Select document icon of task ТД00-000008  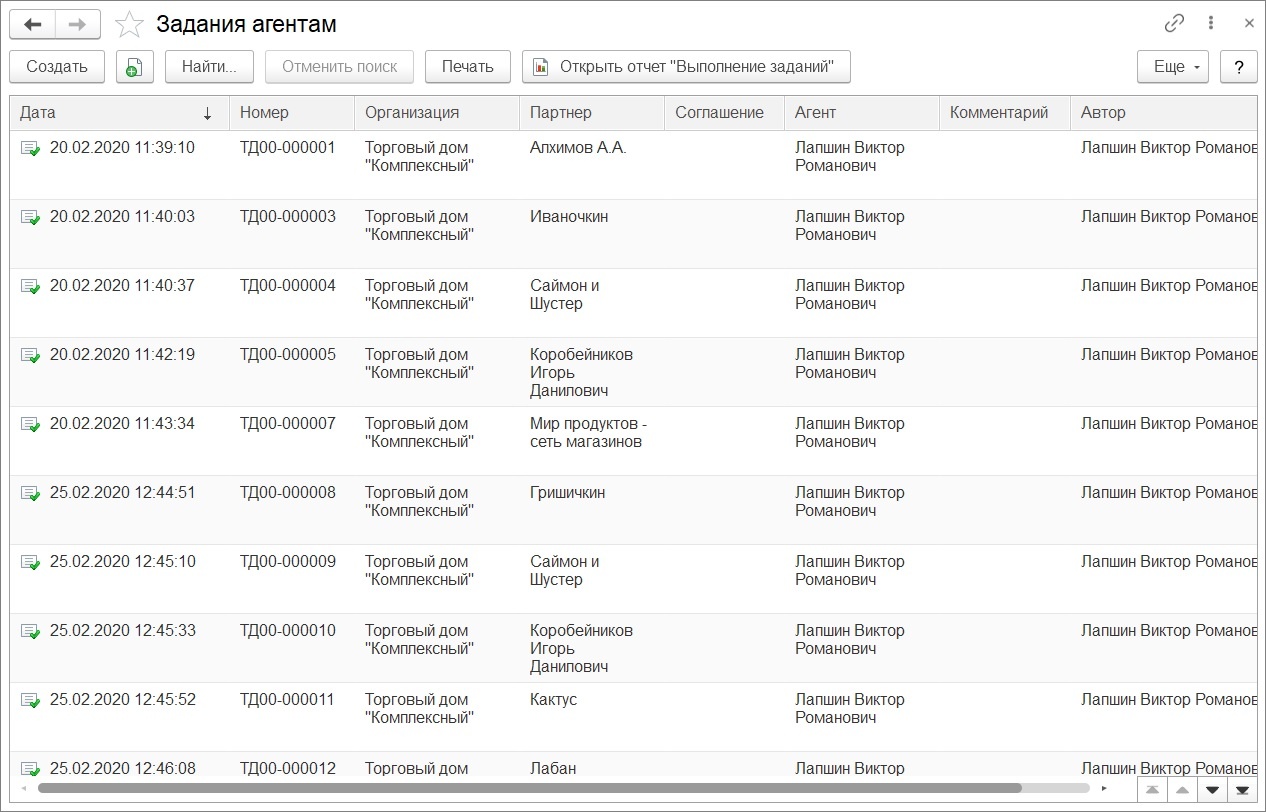pos(30,493)
